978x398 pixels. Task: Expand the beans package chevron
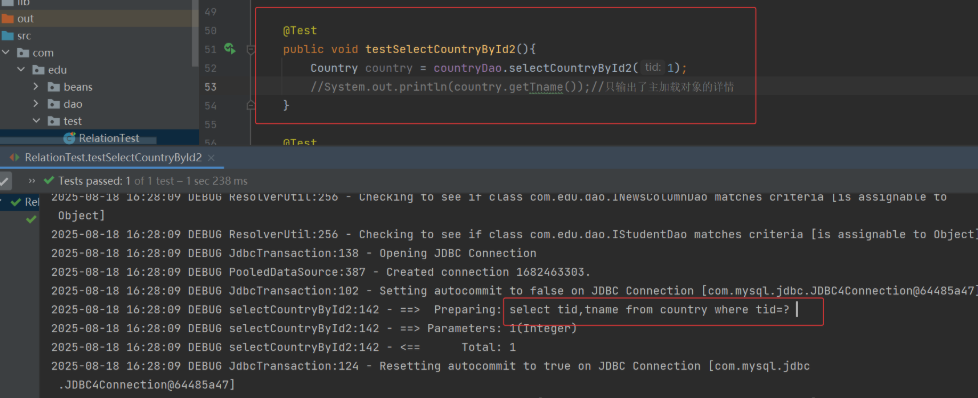[x=36, y=87]
